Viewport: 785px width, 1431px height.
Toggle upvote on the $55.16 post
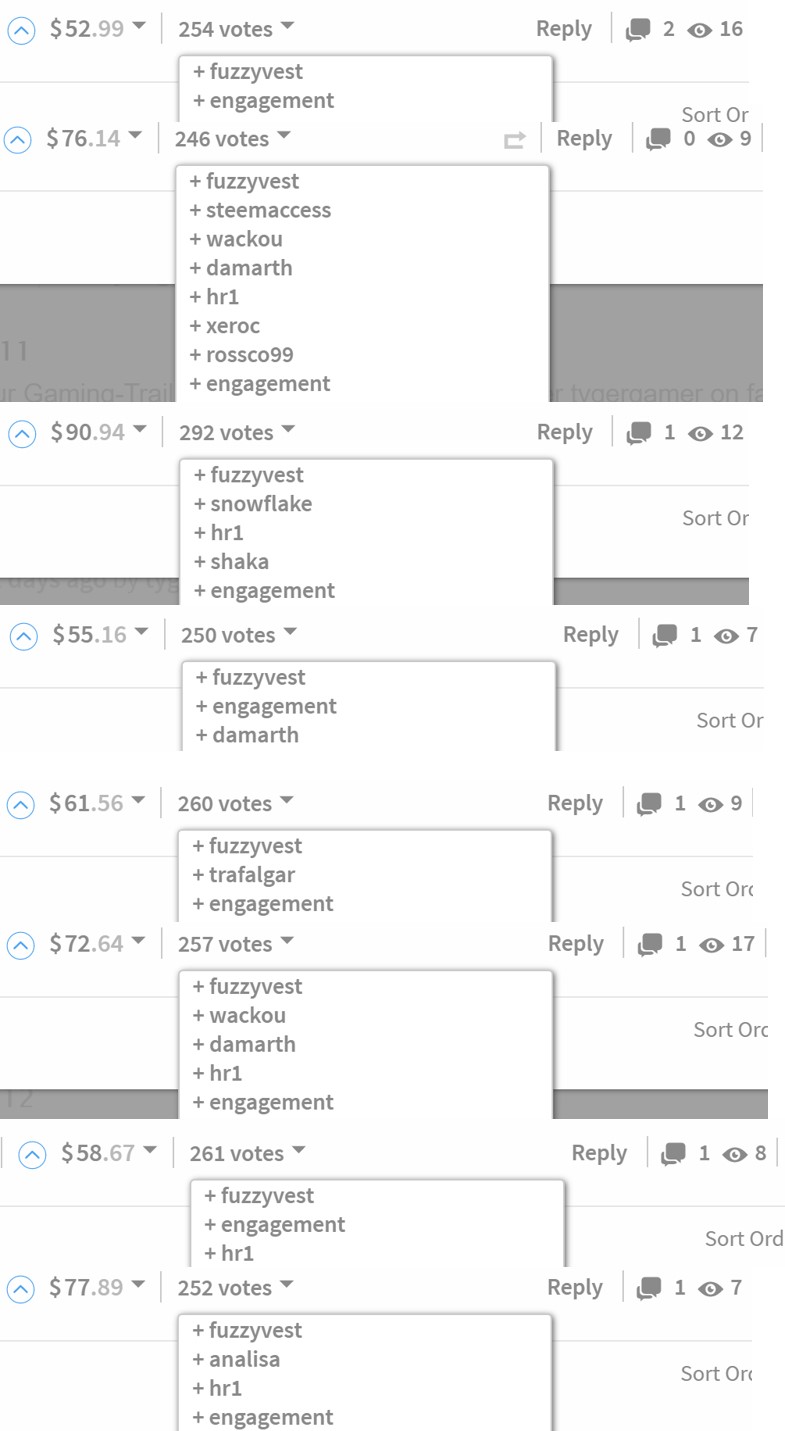pyautogui.click(x=23, y=636)
